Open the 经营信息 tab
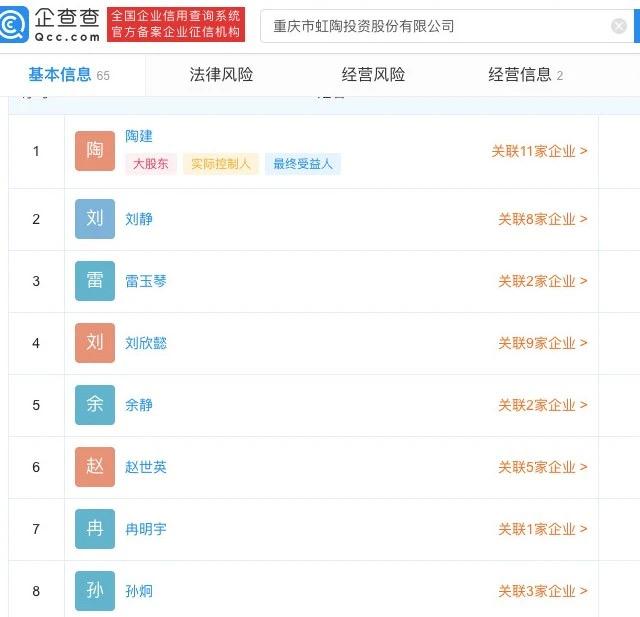This screenshot has width=640, height=617. 524,74
